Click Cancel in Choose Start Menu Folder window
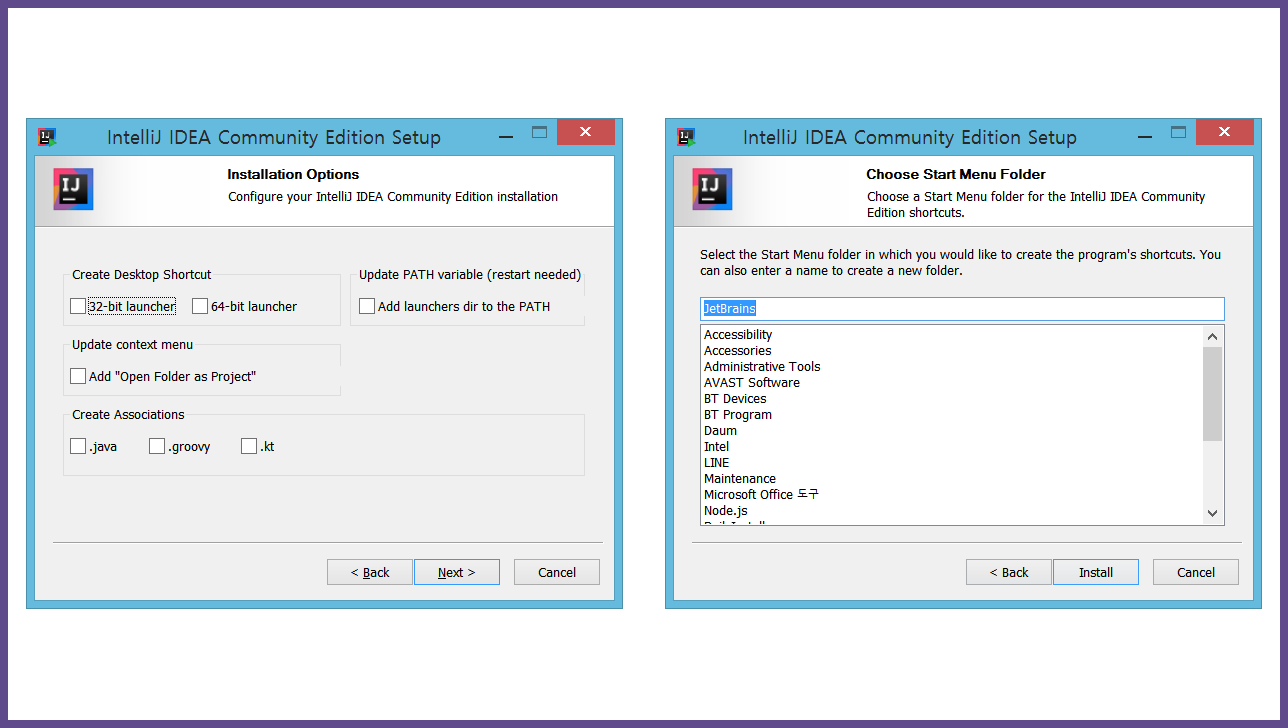The image size is (1288, 728). tap(1196, 572)
